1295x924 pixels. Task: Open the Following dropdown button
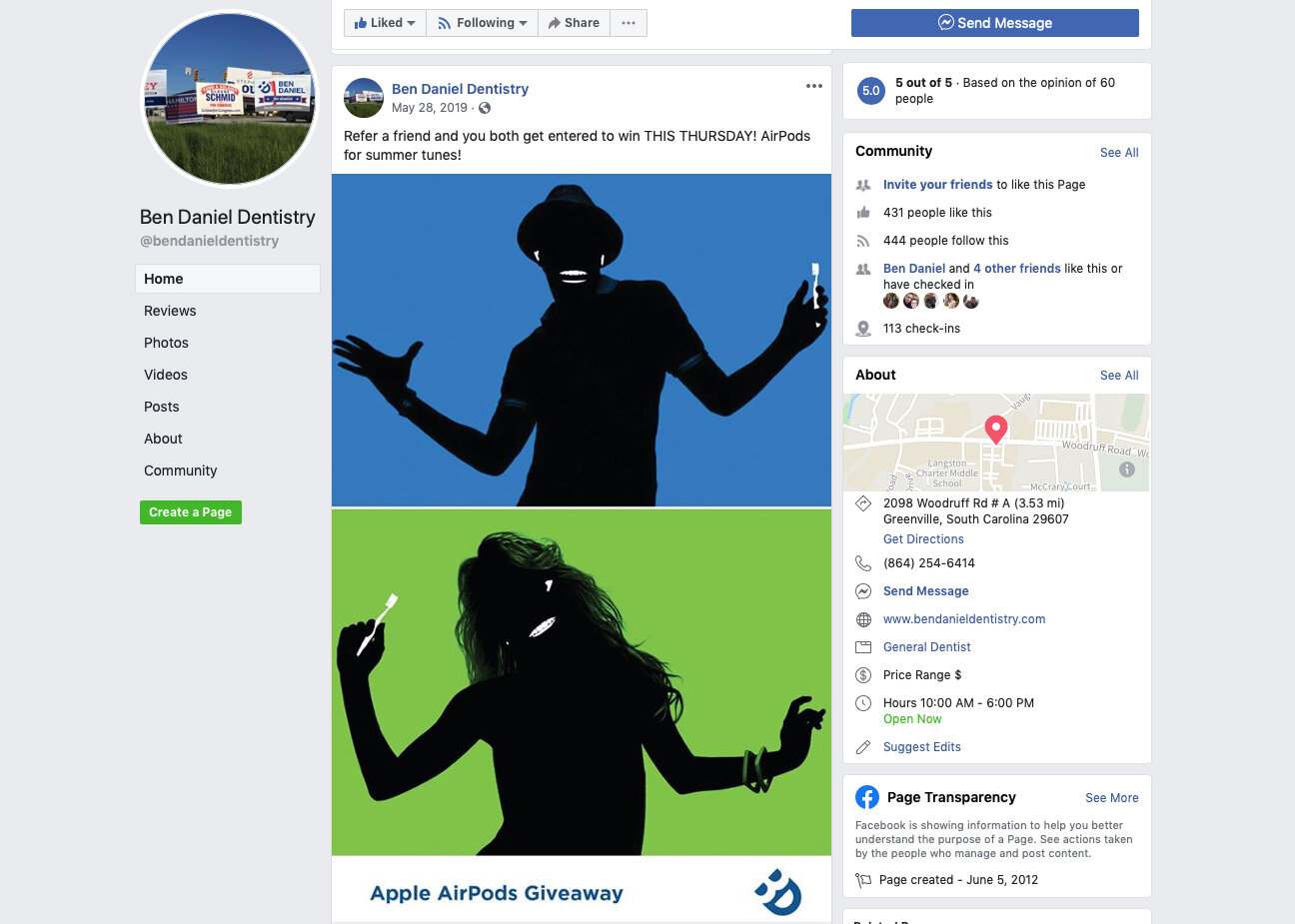coord(482,23)
